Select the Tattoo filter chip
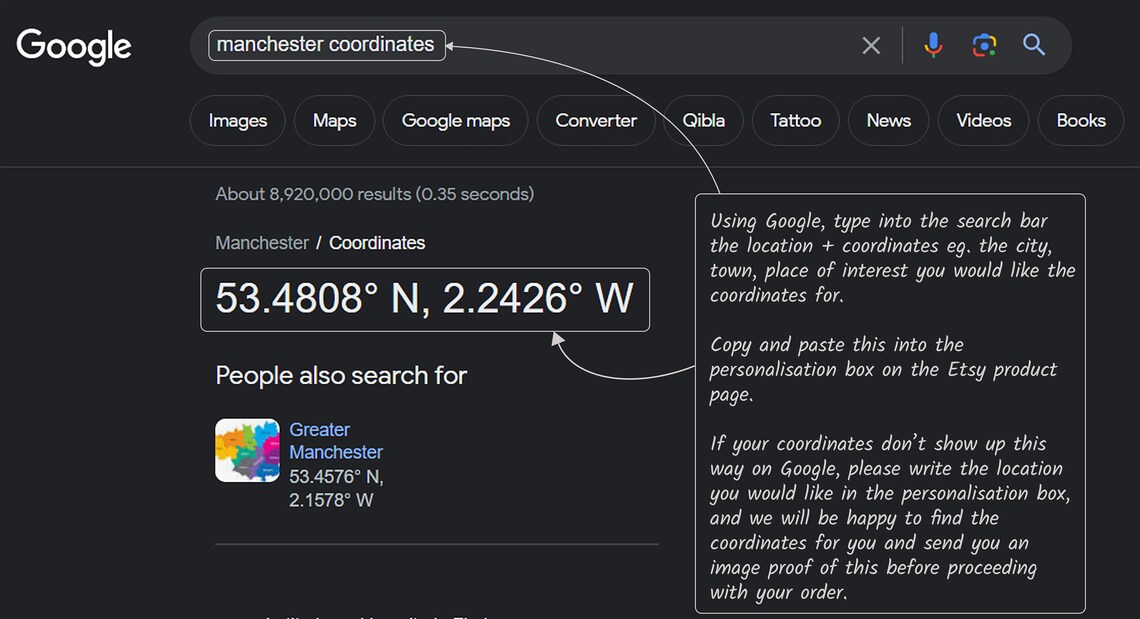This screenshot has width=1140, height=619. (795, 121)
